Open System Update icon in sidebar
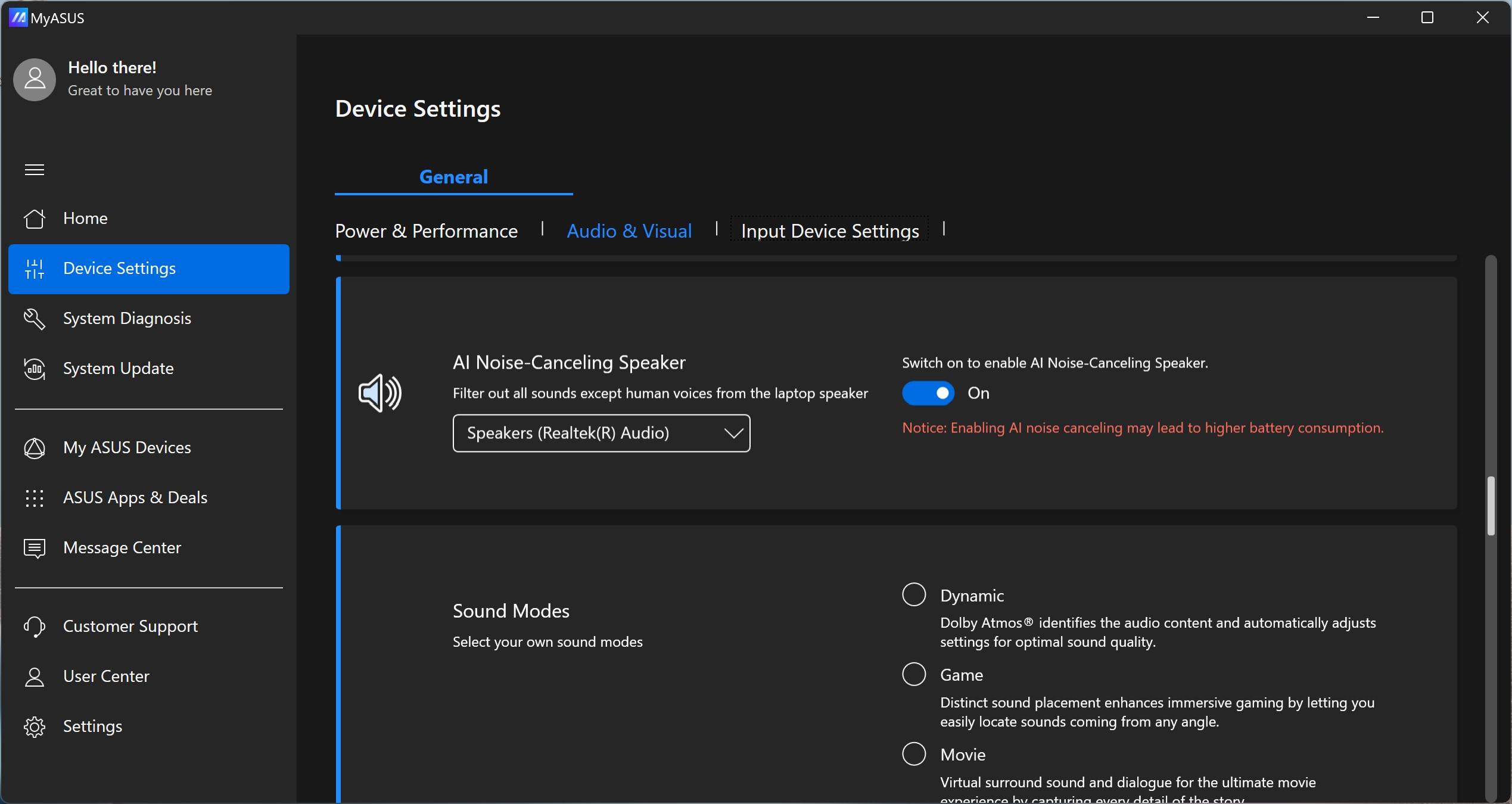 pyautogui.click(x=35, y=369)
